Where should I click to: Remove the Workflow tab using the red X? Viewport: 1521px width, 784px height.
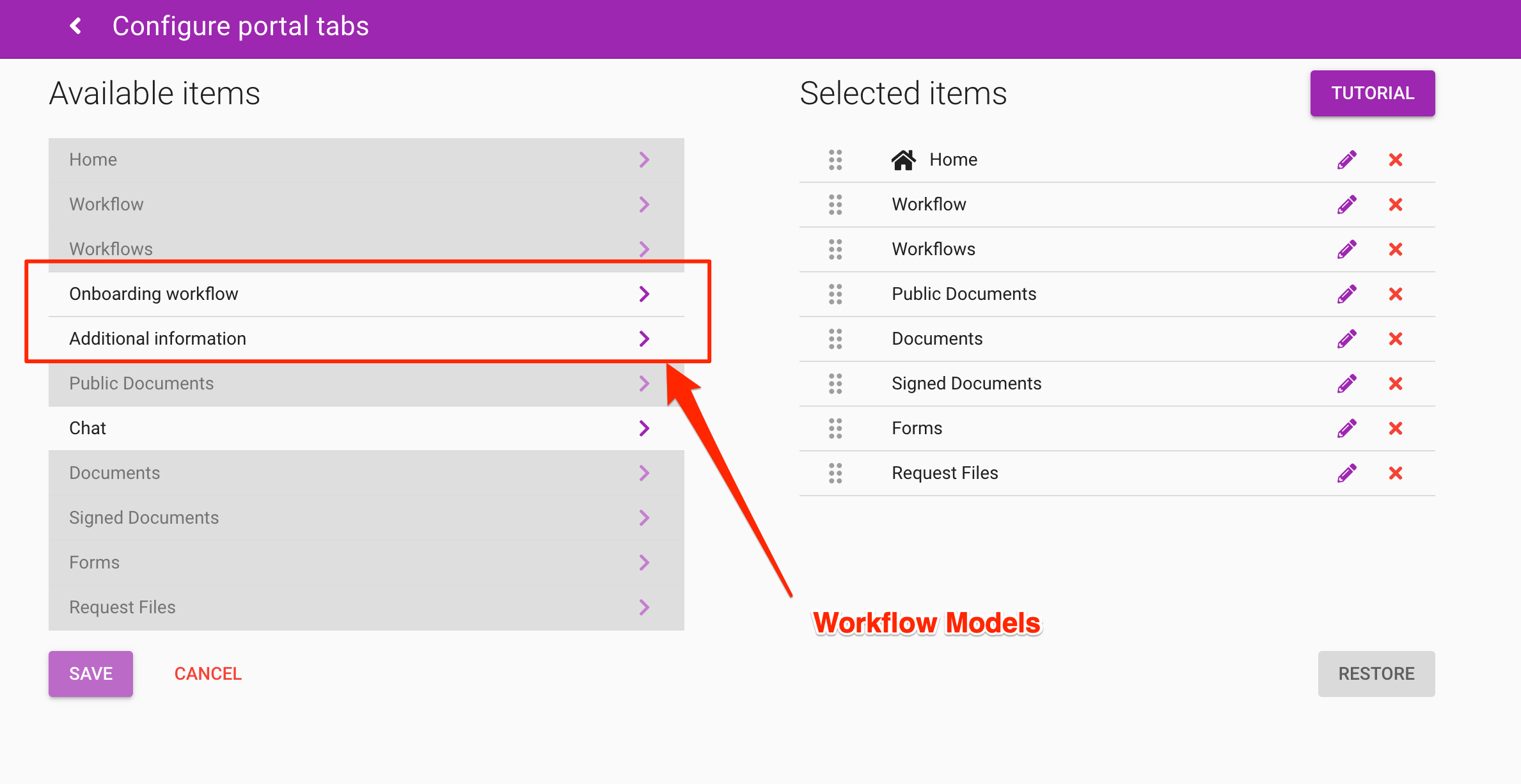[x=1396, y=205]
